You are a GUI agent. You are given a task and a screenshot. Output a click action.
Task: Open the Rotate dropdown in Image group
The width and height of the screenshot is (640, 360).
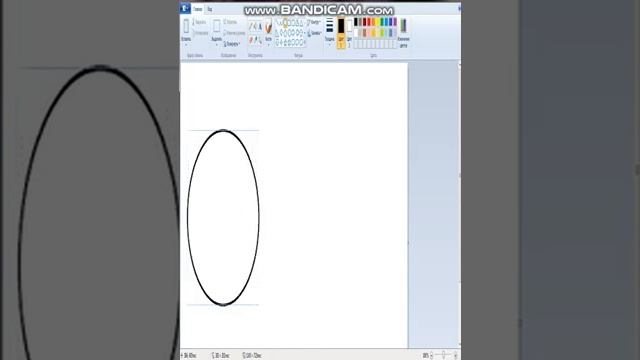(x=231, y=44)
